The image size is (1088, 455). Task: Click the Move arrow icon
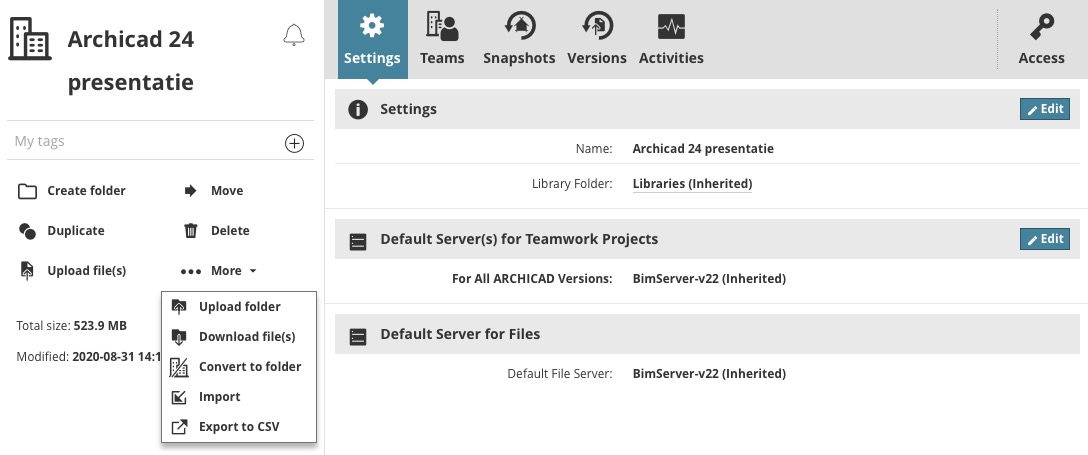click(190, 191)
